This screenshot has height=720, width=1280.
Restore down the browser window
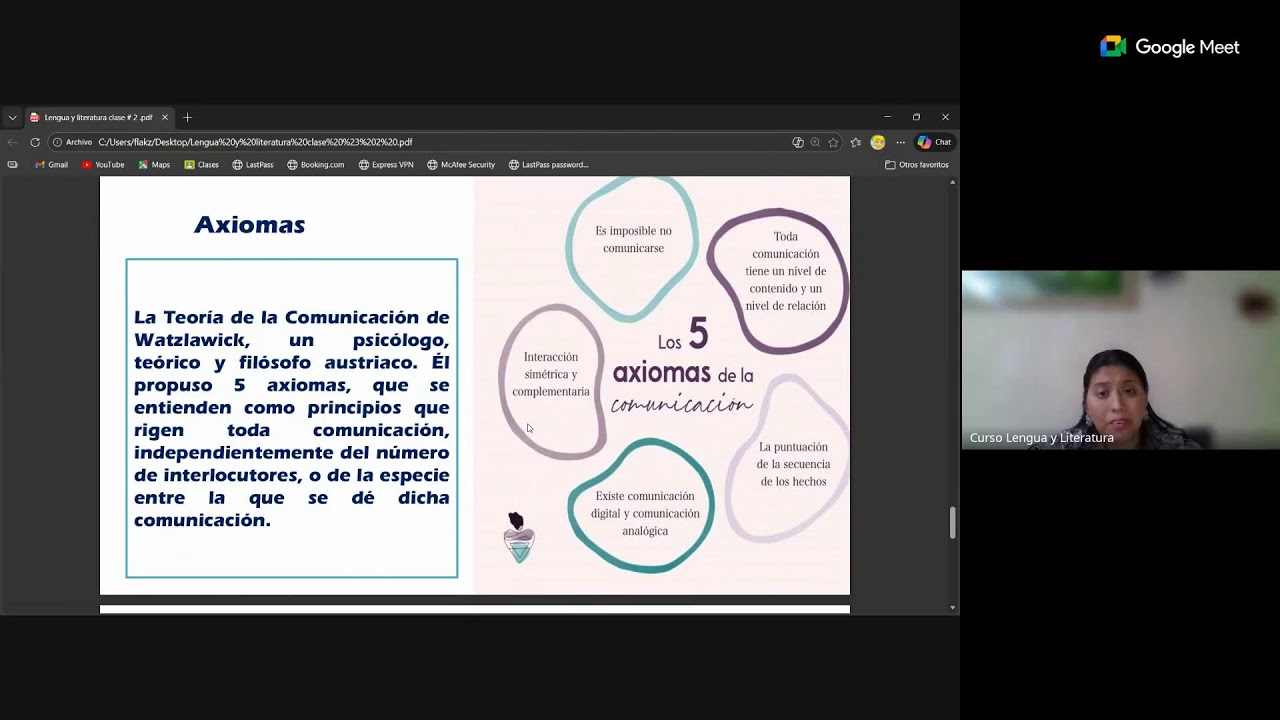916,117
